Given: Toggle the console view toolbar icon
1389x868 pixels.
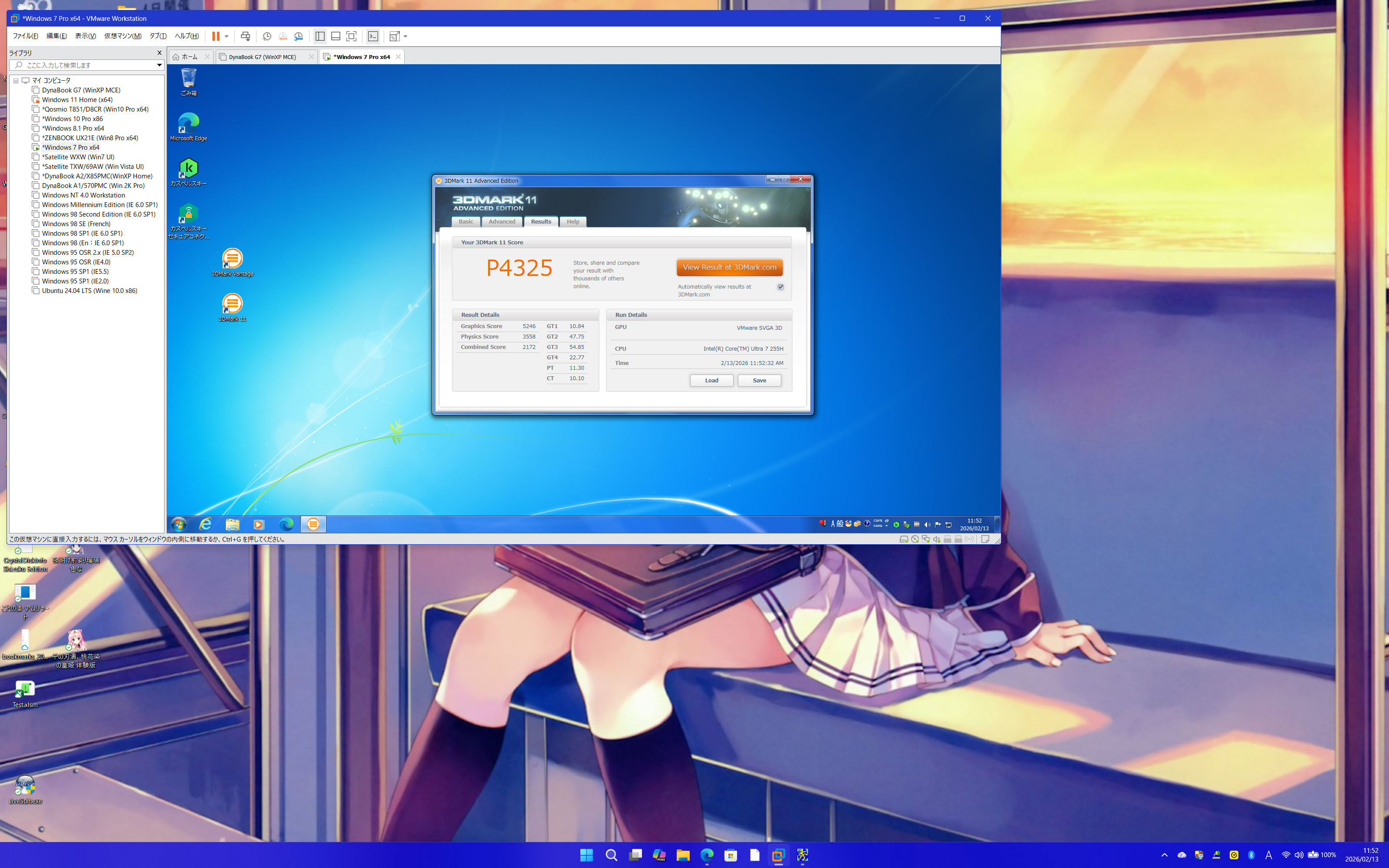Looking at the screenshot, I should 373,36.
